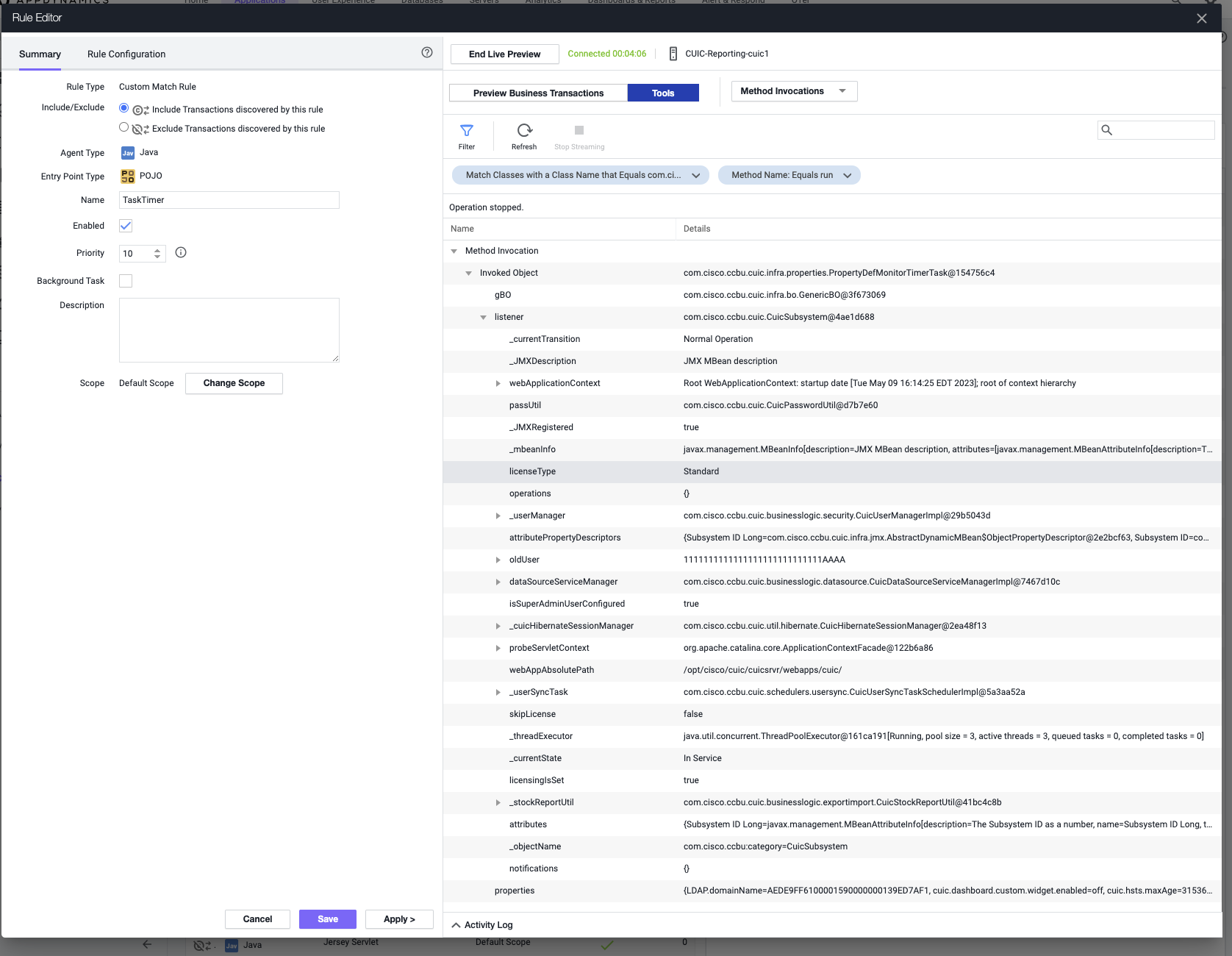Click the Priority info icon

pos(181,252)
